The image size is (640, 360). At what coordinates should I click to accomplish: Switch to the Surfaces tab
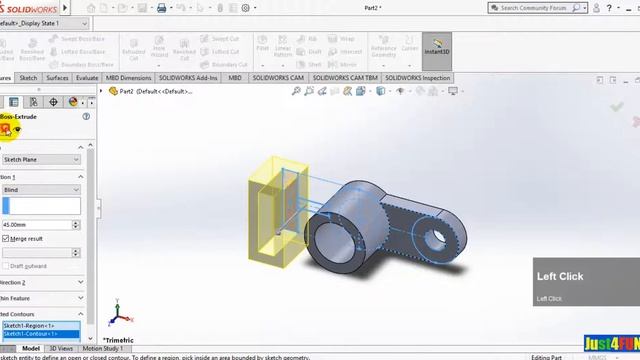click(x=57, y=78)
